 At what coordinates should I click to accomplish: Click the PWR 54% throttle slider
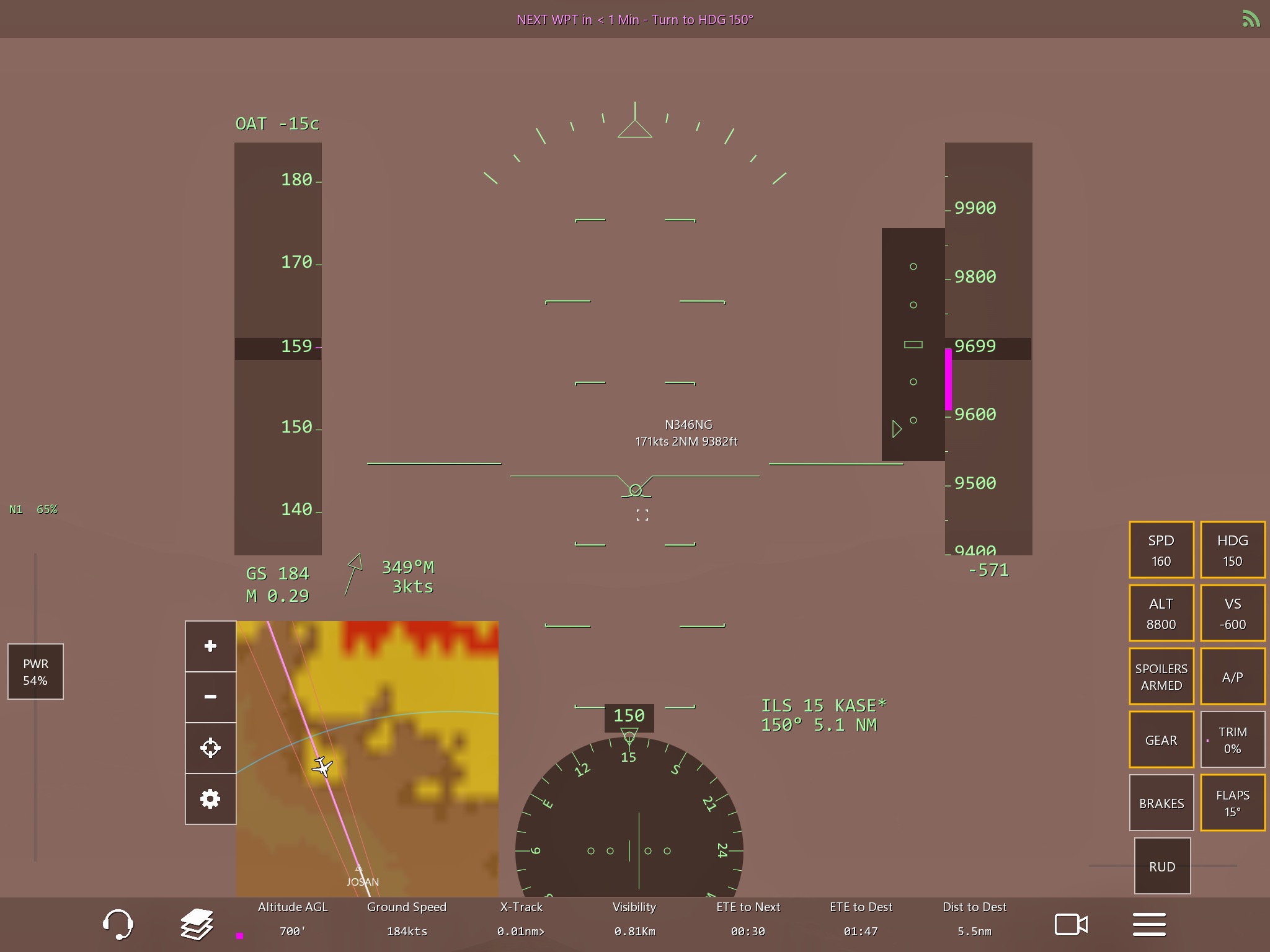[35, 671]
